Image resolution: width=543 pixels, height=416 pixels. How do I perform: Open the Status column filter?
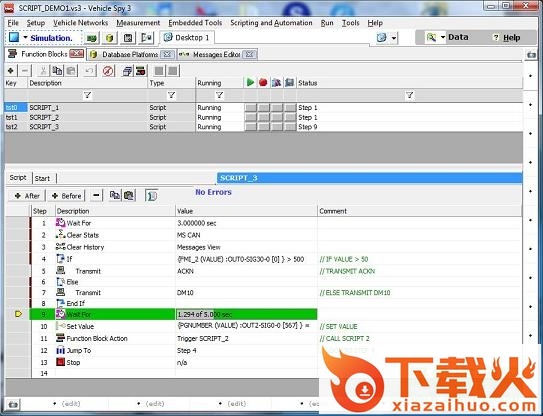point(409,95)
